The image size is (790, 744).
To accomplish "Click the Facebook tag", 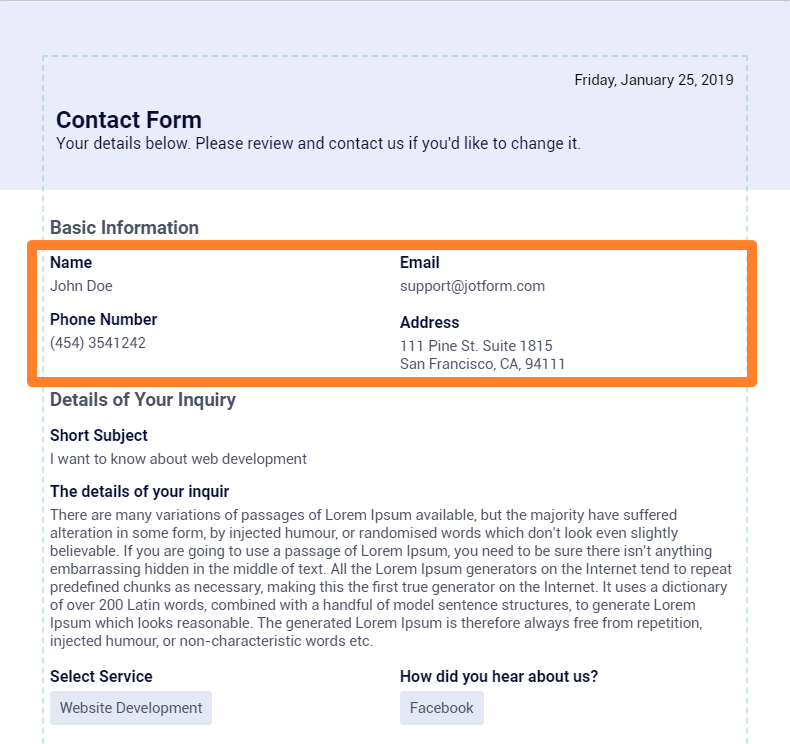I will click(441, 708).
